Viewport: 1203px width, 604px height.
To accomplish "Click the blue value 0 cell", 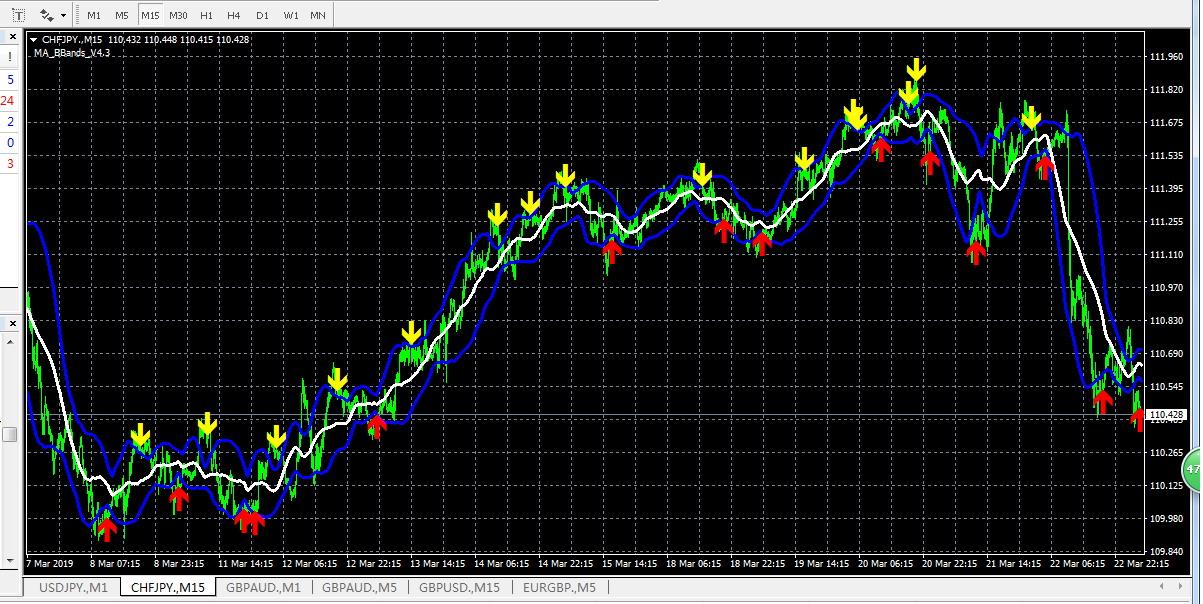I will click(10, 143).
